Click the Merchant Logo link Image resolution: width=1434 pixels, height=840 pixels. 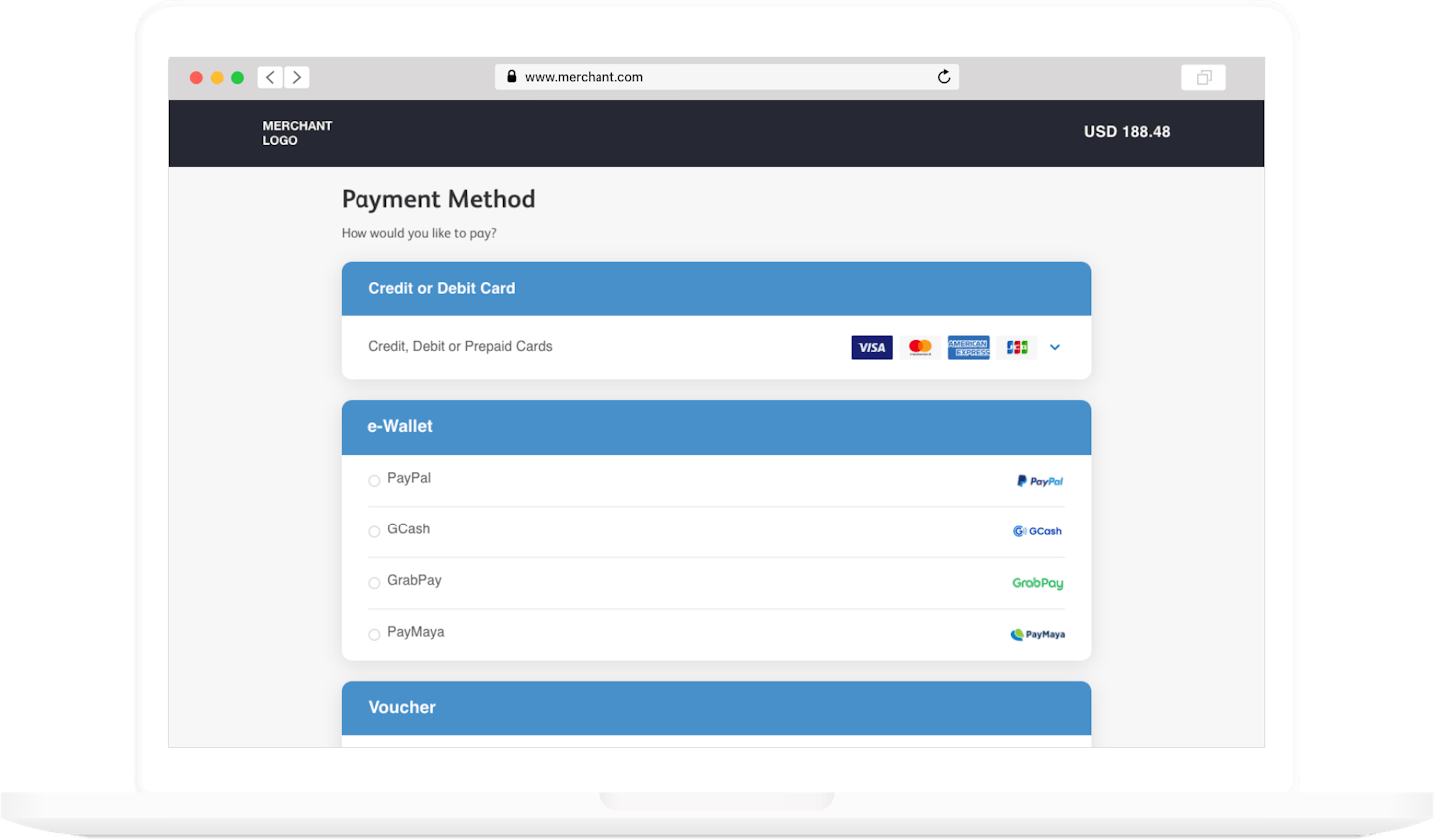pyautogui.click(x=297, y=133)
